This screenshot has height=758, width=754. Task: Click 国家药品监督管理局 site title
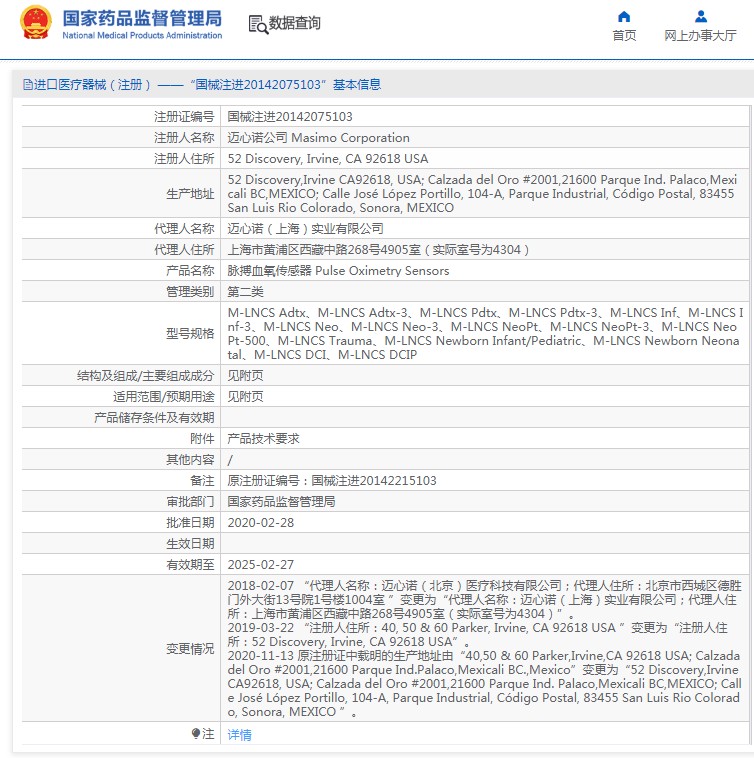point(142,18)
